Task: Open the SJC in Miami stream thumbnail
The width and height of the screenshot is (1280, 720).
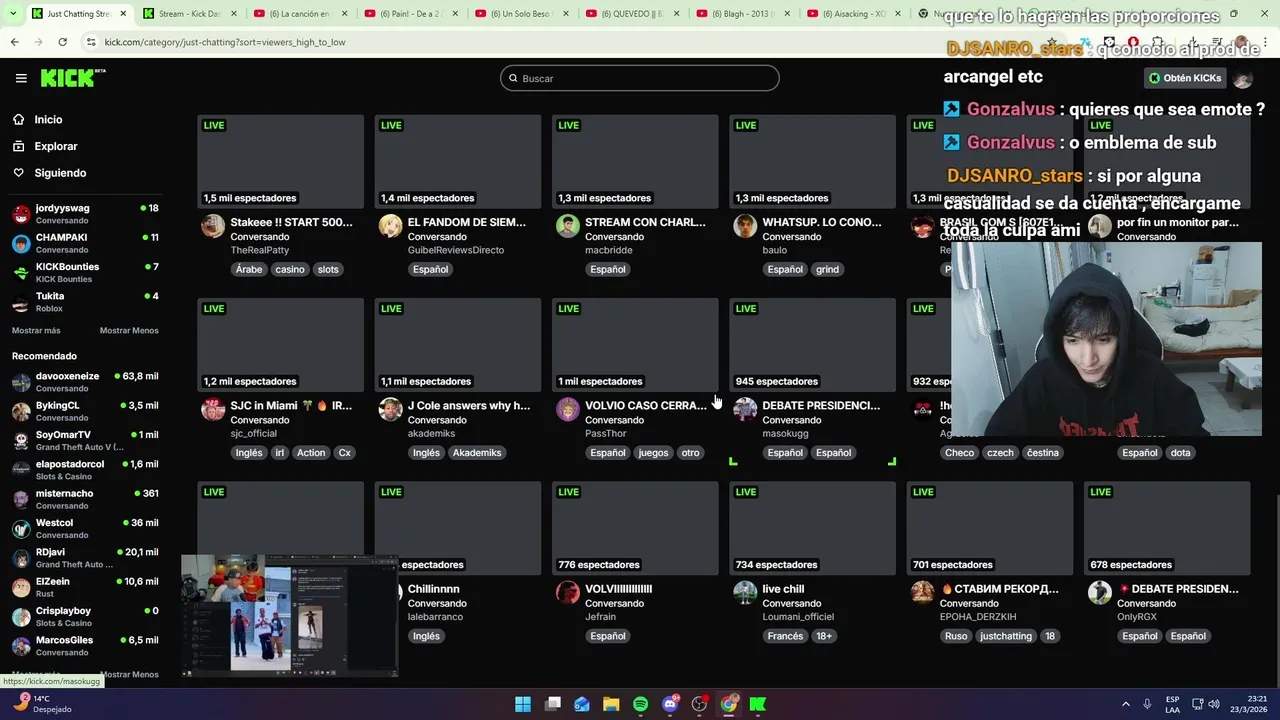Action: pos(281,344)
